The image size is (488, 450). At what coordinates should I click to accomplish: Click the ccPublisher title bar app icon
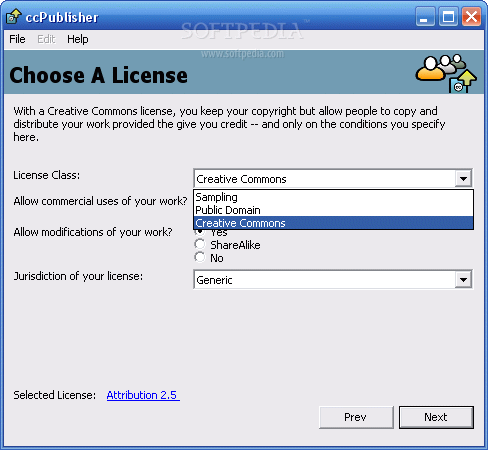click(x=14, y=16)
